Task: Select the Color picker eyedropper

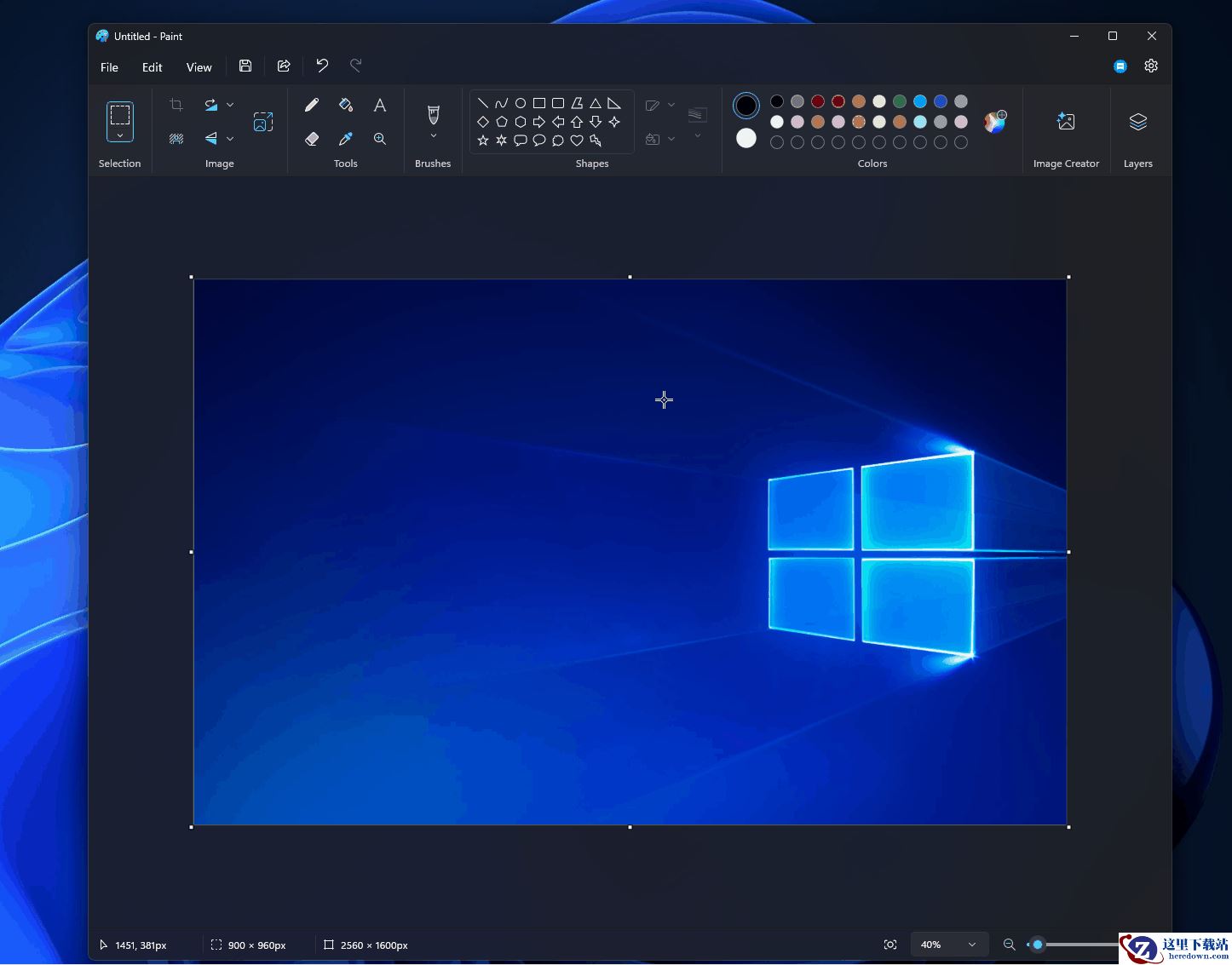Action: [346, 139]
